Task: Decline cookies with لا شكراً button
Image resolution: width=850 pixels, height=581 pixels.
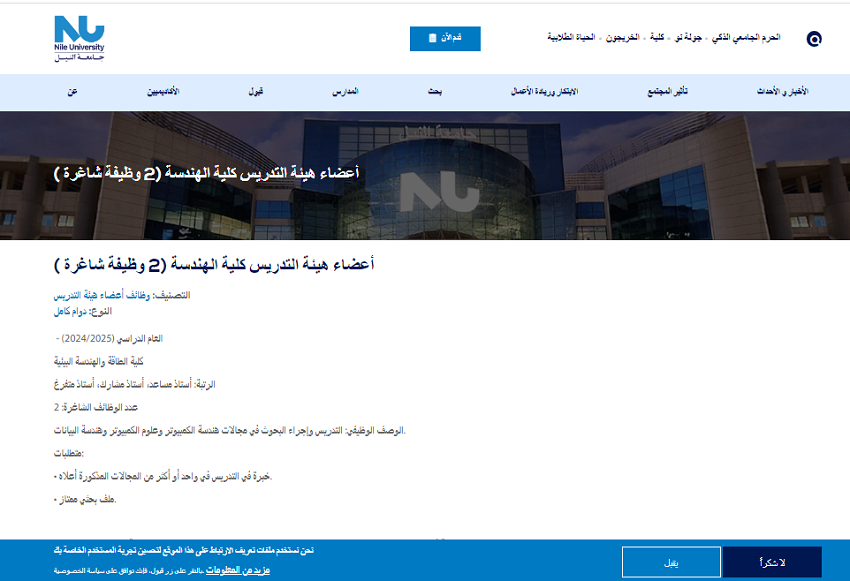Action: tap(771, 562)
